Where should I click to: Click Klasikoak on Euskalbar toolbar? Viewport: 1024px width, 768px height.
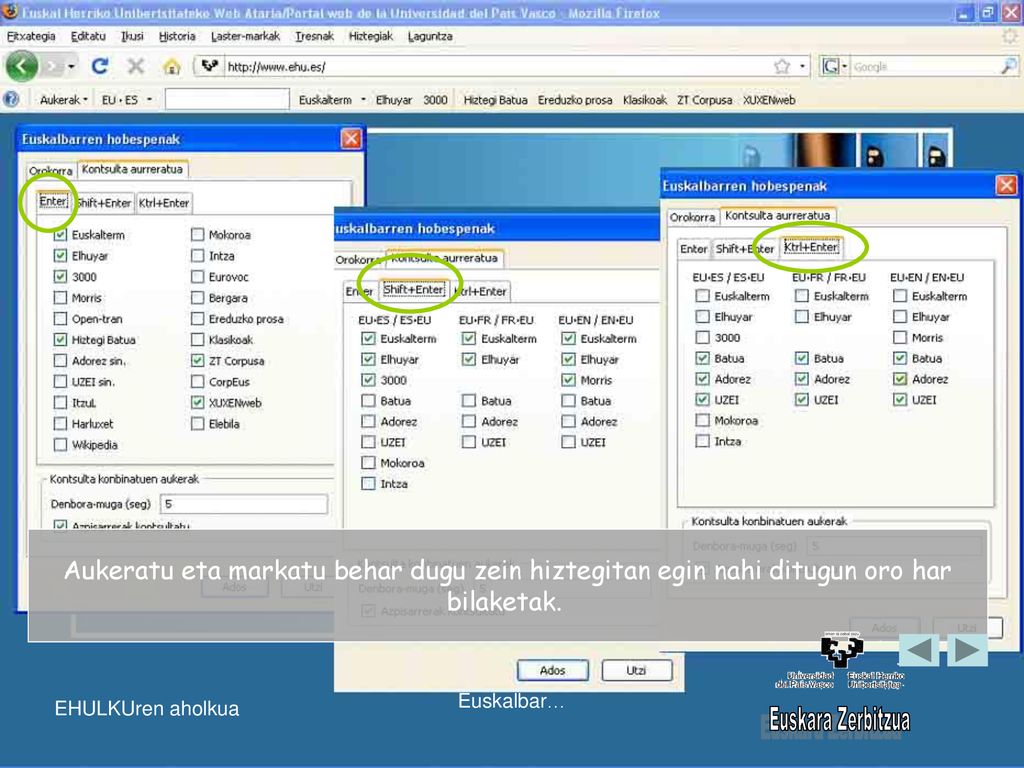pos(645,100)
